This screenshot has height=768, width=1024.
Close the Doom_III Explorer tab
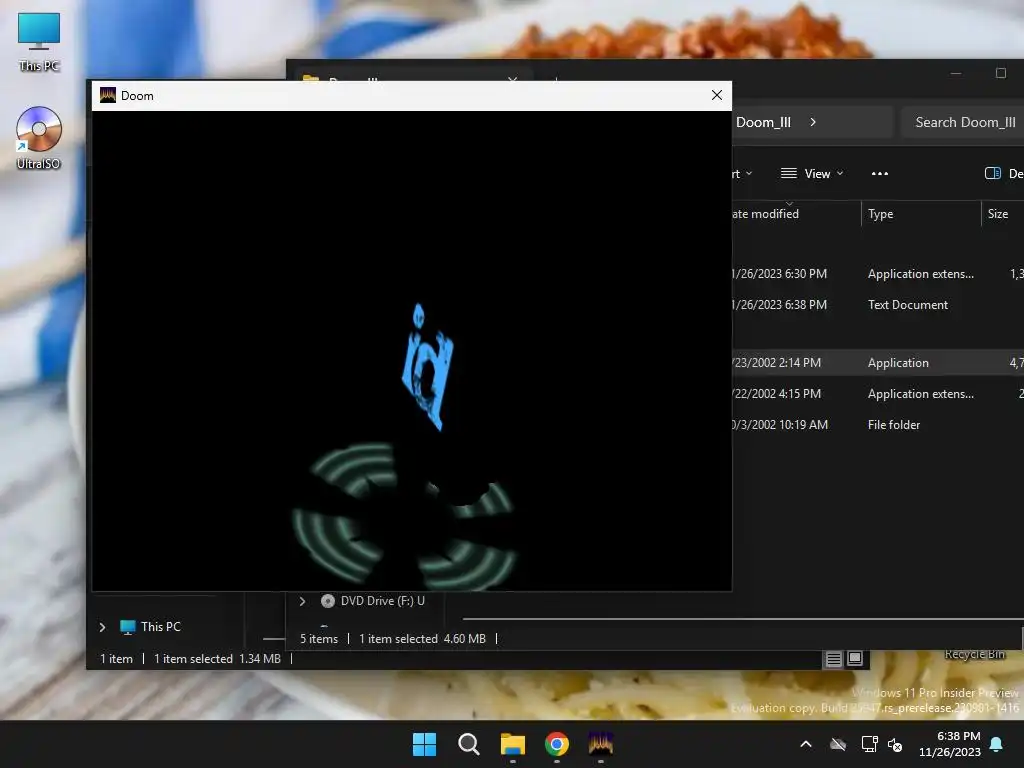click(513, 80)
